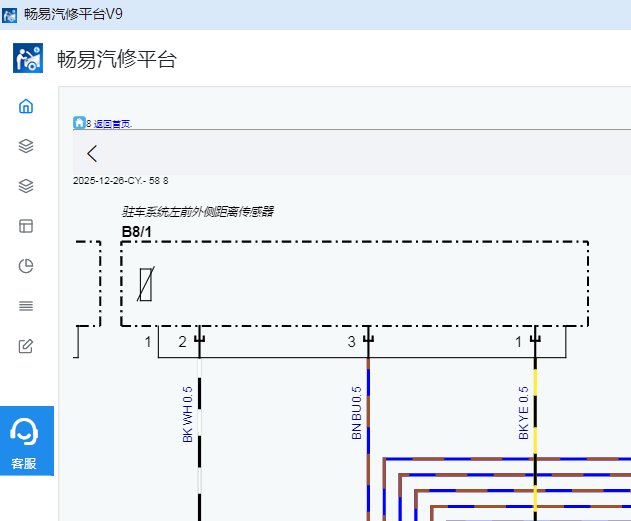Image resolution: width=631 pixels, height=521 pixels.
Task: Open 客服 customer service
Action: pos(27,441)
